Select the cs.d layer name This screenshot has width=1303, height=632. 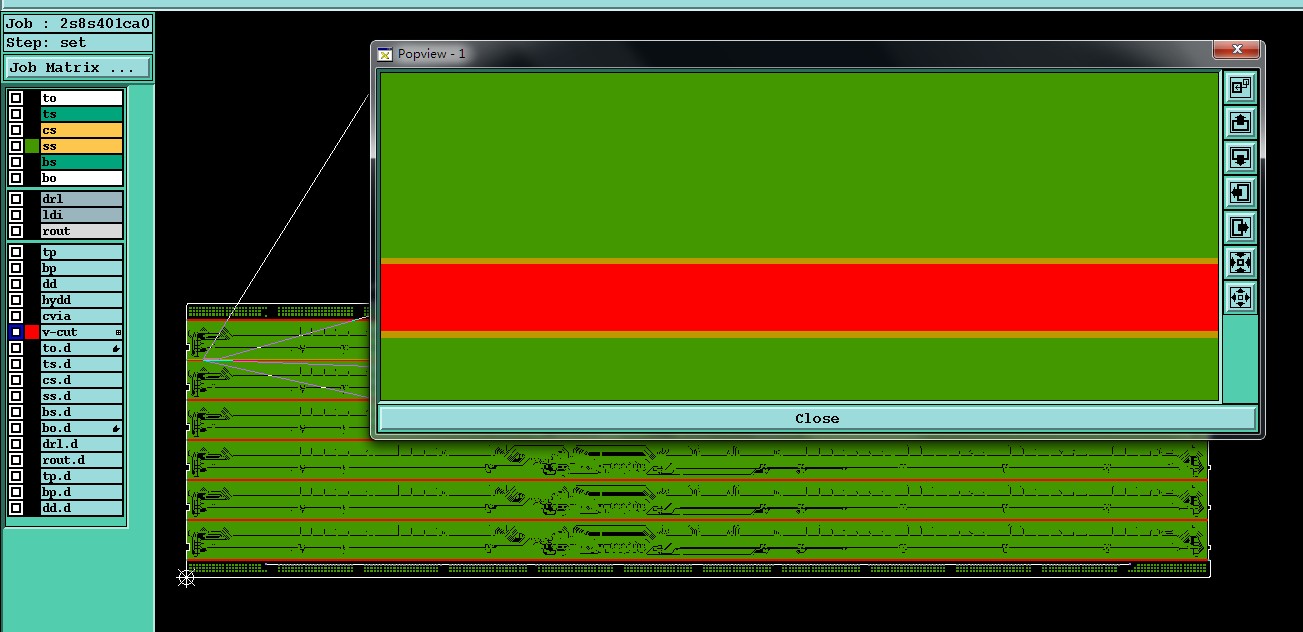(x=82, y=380)
